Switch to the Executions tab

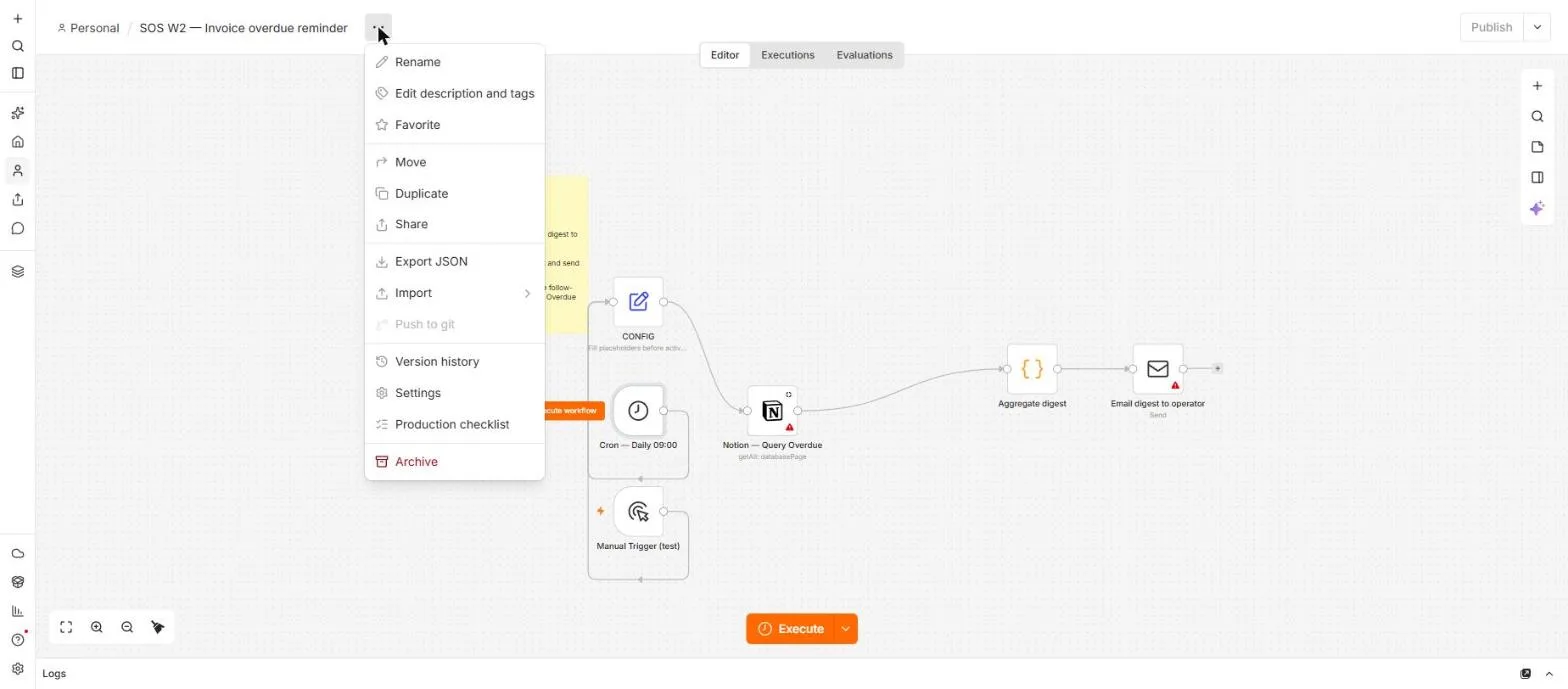tap(787, 55)
